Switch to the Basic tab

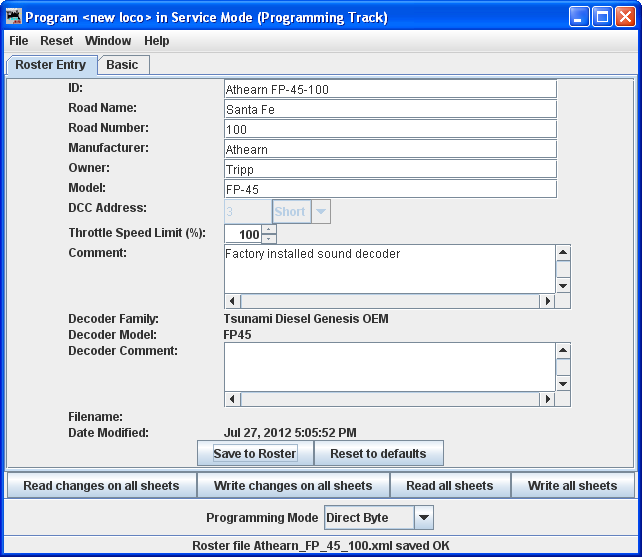click(123, 65)
